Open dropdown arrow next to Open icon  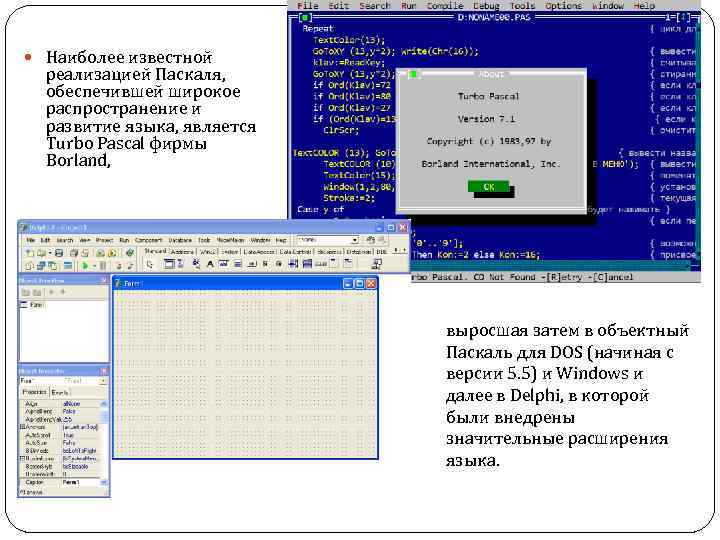click(x=50, y=253)
